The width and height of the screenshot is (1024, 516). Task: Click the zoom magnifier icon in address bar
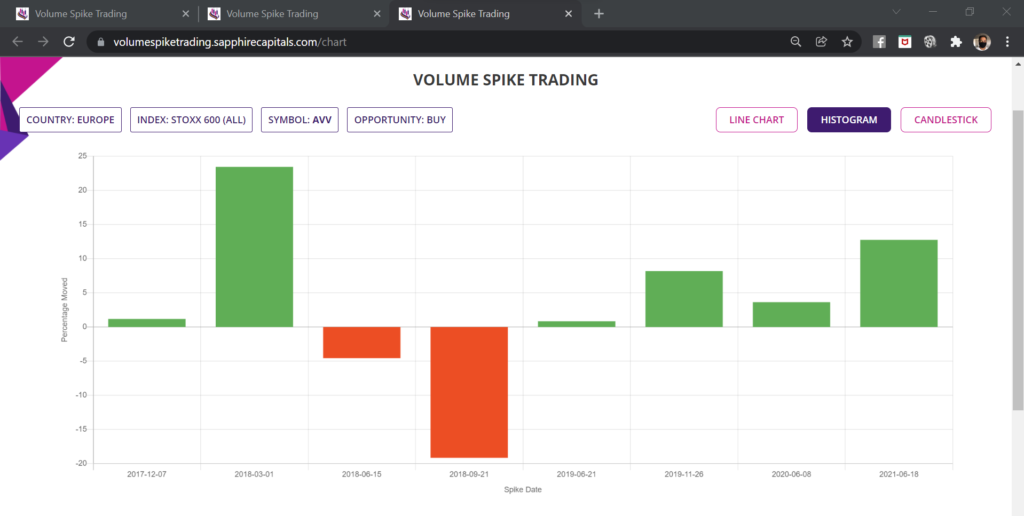point(796,42)
